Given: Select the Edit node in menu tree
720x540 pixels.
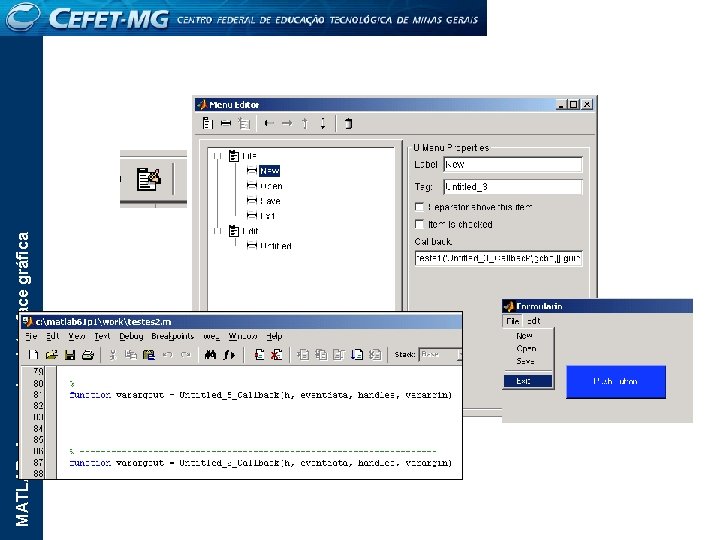Looking at the screenshot, I should click(243, 231).
